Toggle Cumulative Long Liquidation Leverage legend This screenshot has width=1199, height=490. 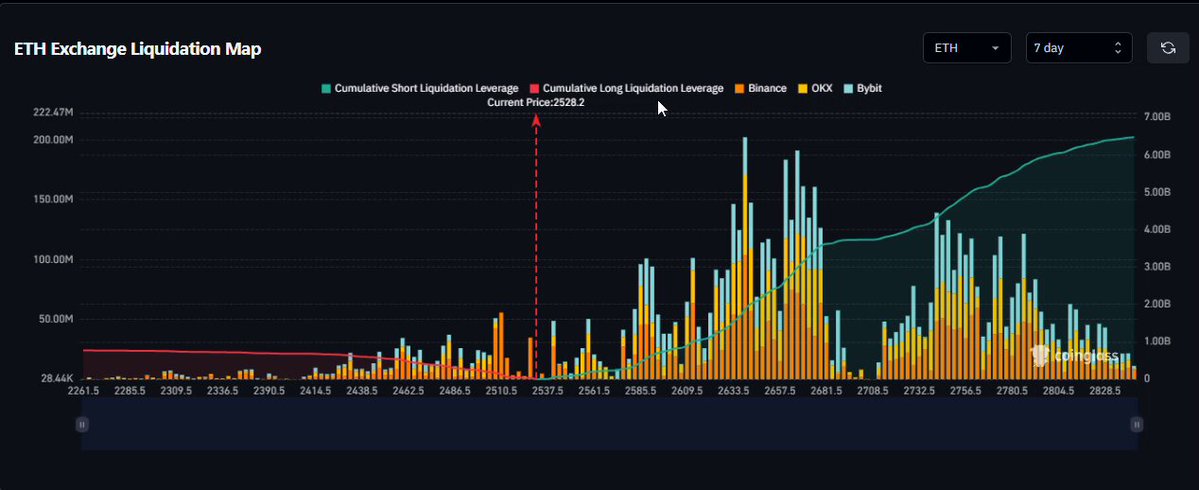tap(626, 89)
